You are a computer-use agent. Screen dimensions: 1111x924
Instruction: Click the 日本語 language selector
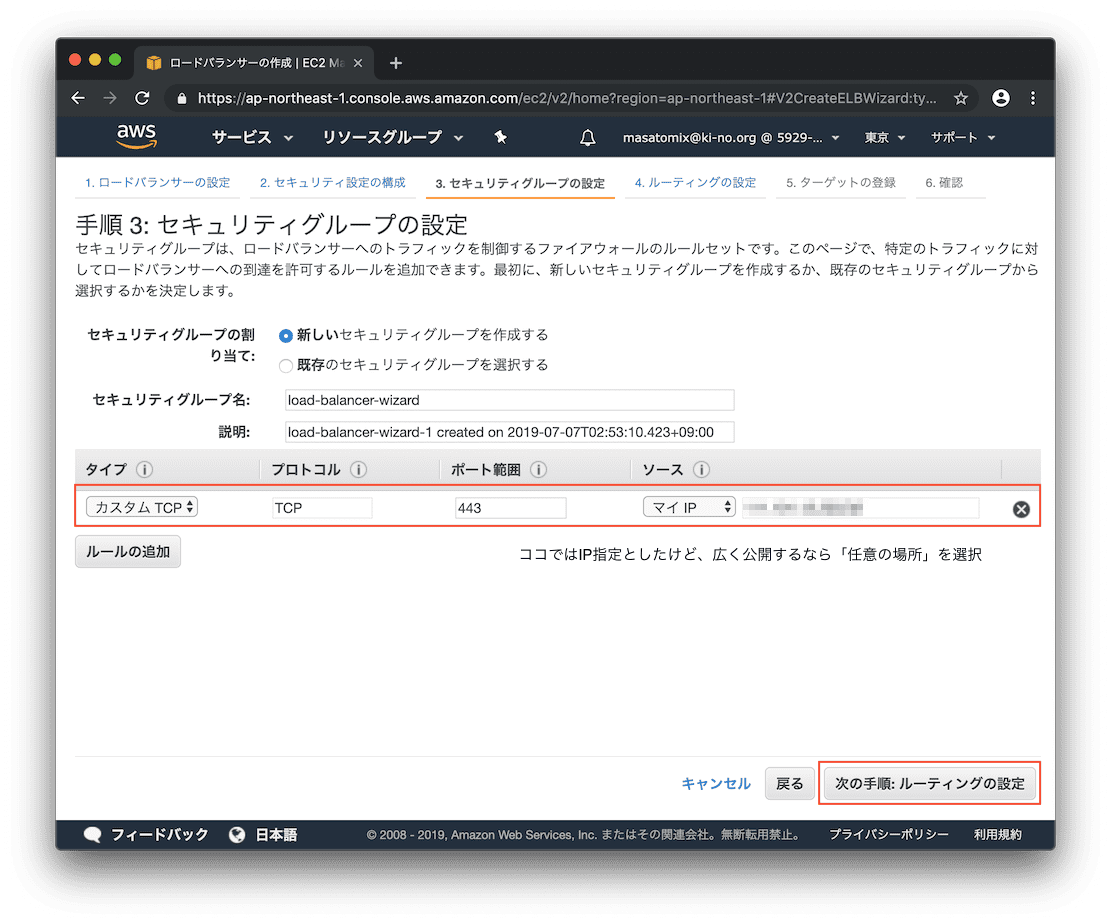276,835
